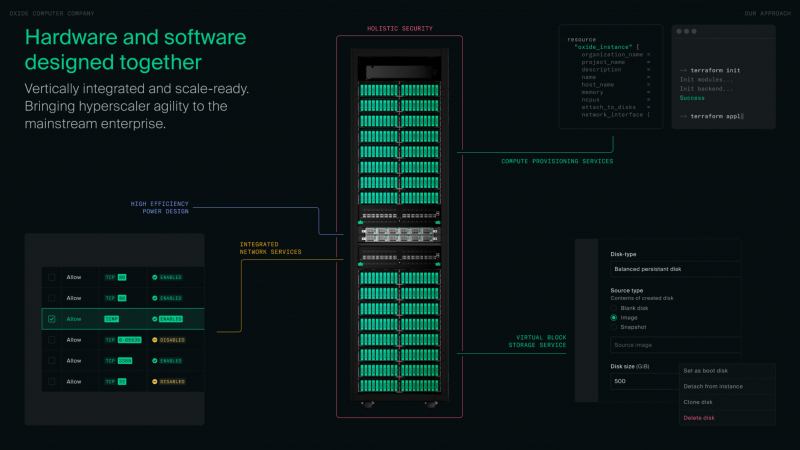Click the ENABLED status icon on the TCP 3389 row
The height and width of the screenshot is (450, 800).
(155, 360)
